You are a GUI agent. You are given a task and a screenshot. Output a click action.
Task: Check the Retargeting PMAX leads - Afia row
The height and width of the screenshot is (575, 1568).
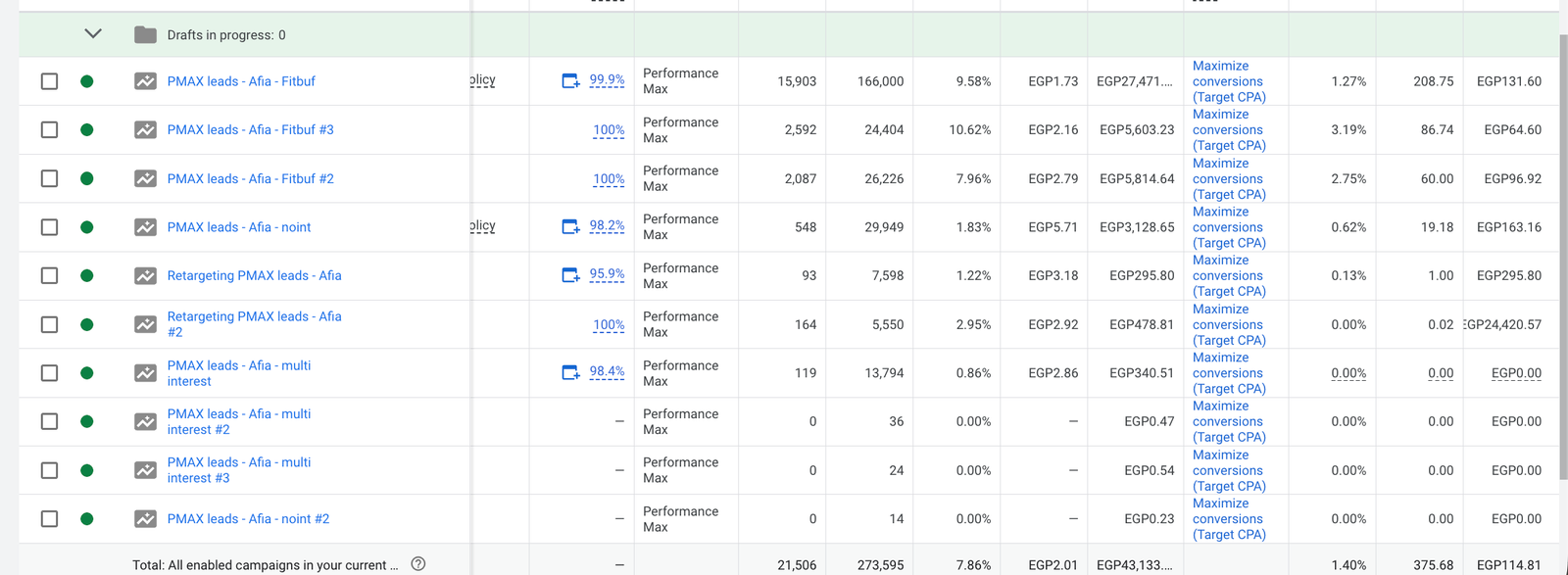point(49,276)
